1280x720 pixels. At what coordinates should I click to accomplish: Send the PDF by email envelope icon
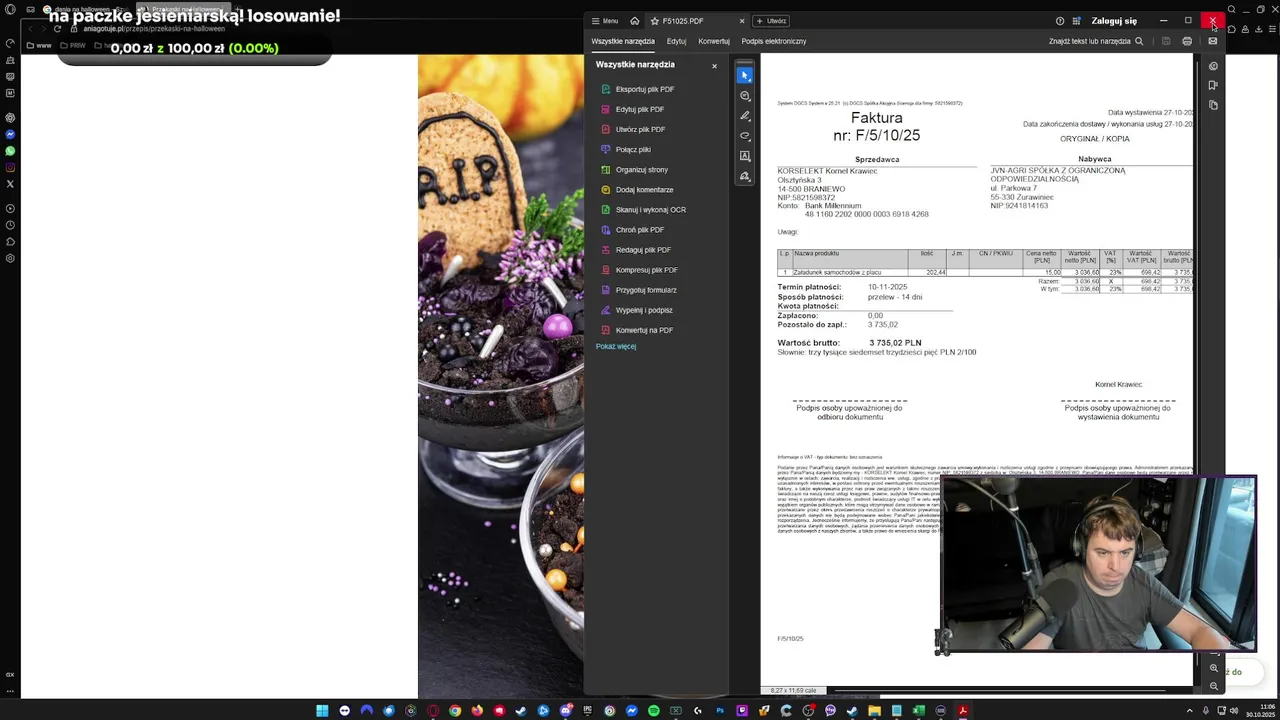(1213, 41)
